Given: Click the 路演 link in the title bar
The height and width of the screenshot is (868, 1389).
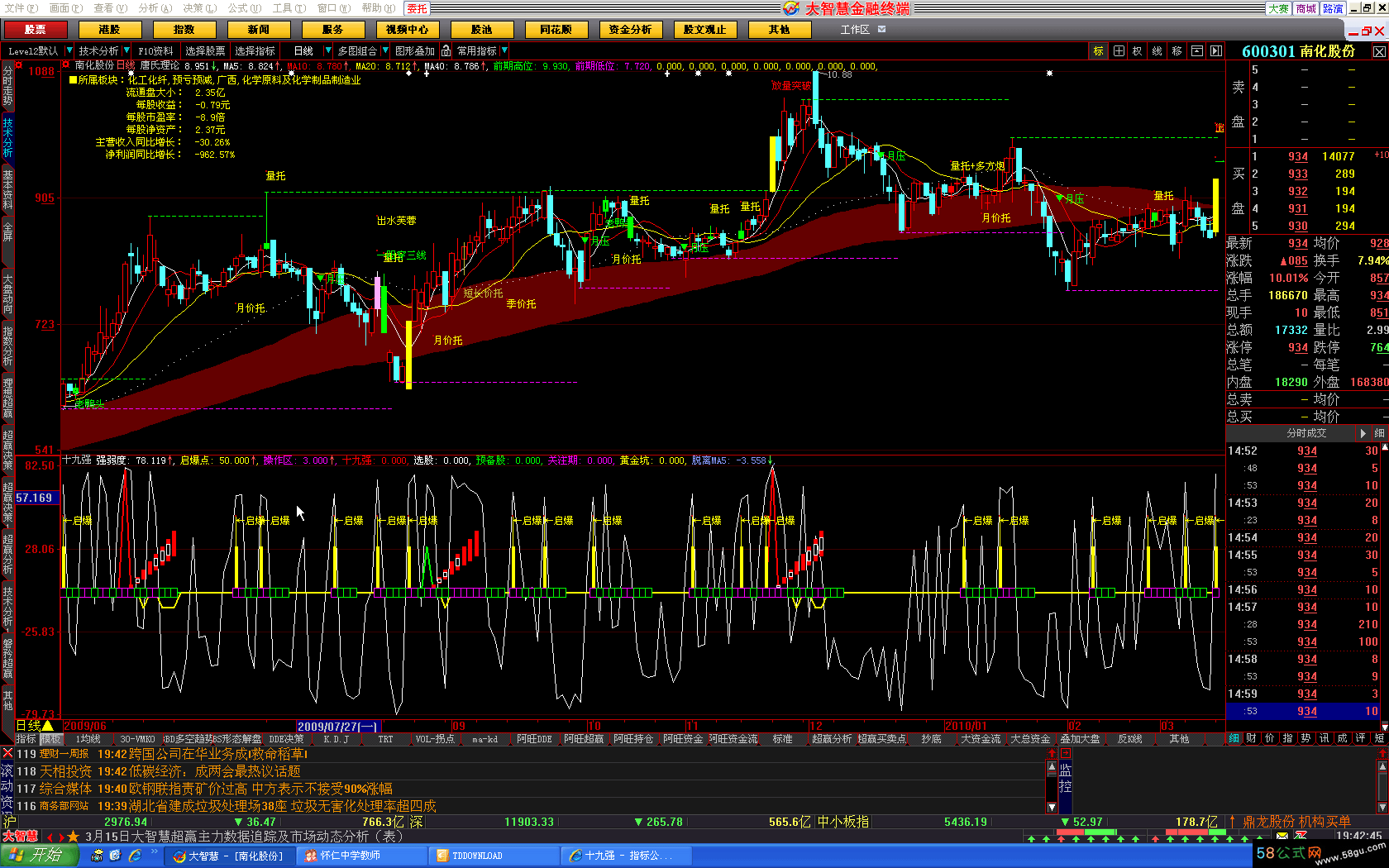Looking at the screenshot, I should point(1333,8).
